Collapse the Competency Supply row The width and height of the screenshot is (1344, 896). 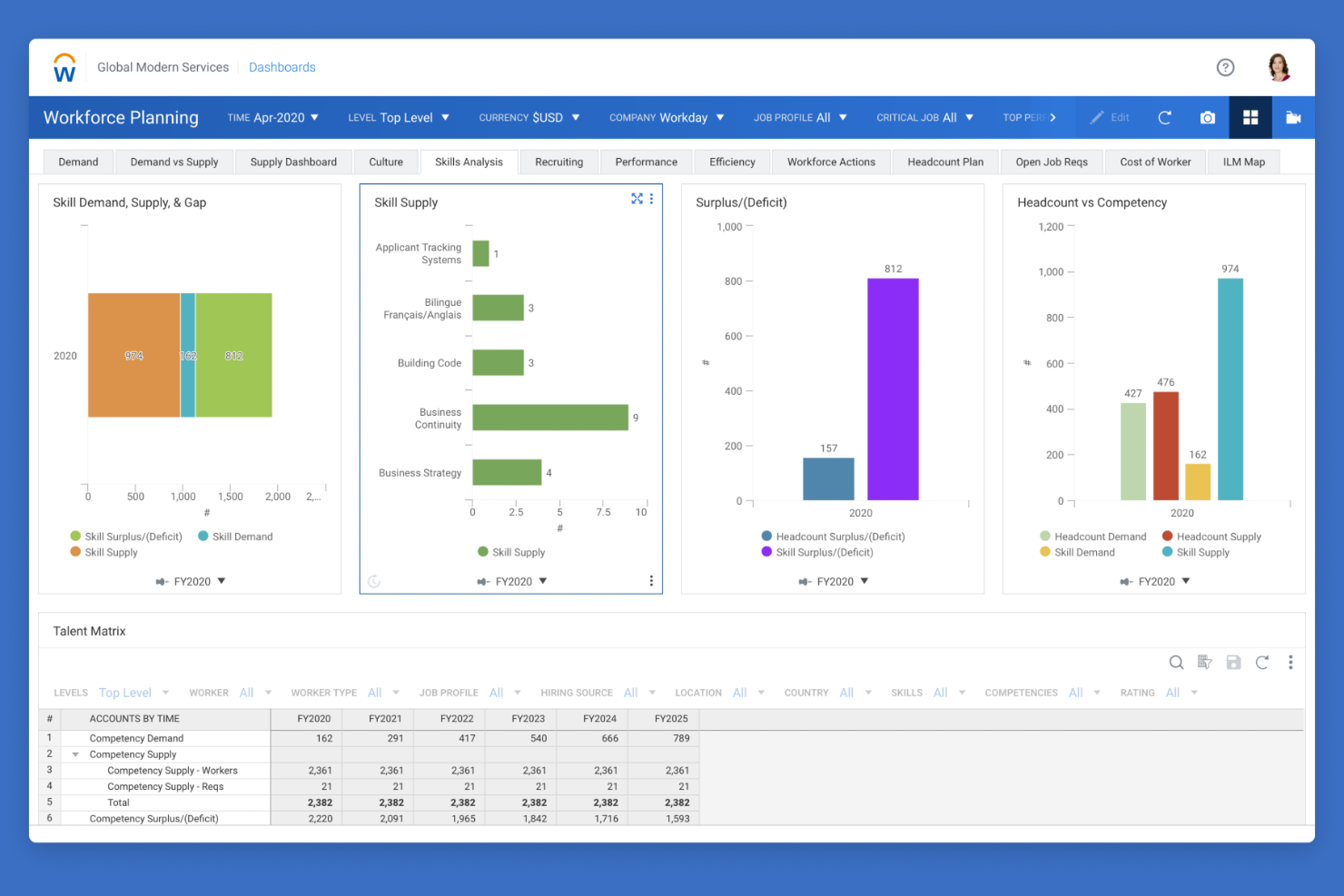tap(74, 753)
